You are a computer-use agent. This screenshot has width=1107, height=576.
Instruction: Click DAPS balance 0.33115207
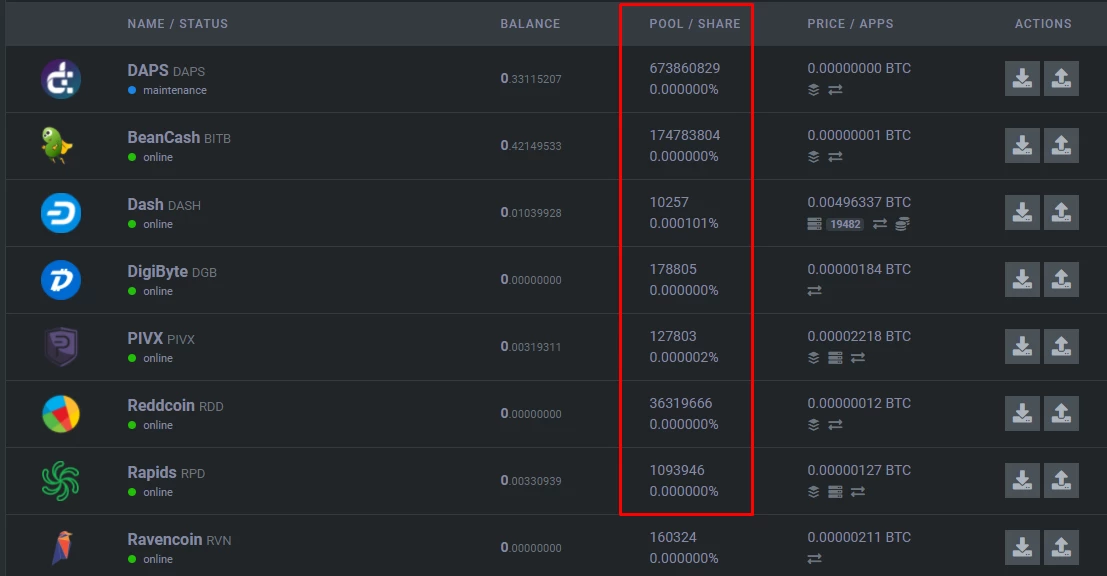click(x=531, y=78)
